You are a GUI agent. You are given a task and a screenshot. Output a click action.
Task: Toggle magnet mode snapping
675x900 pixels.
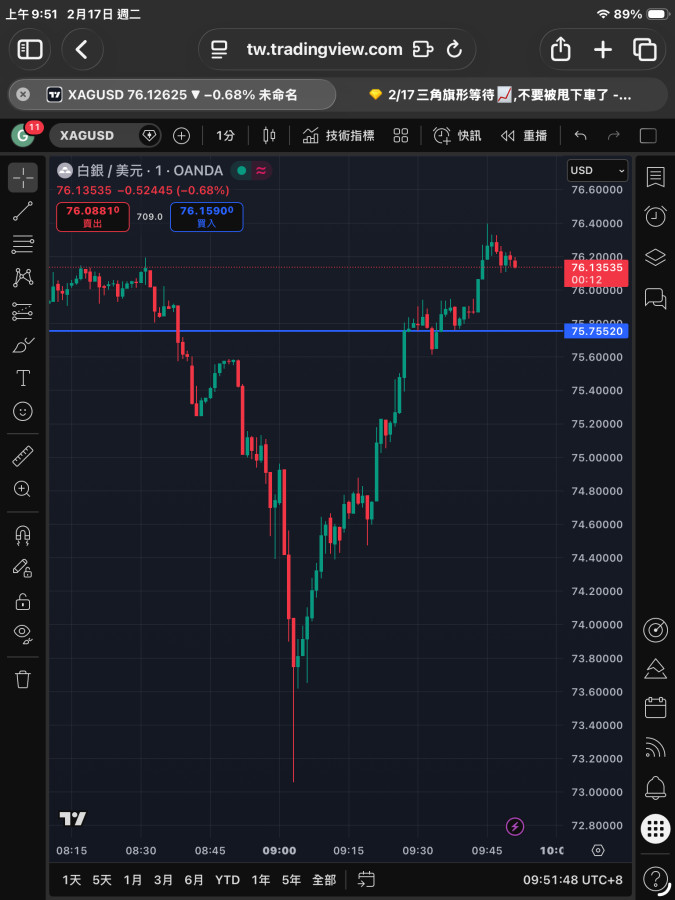[23, 535]
